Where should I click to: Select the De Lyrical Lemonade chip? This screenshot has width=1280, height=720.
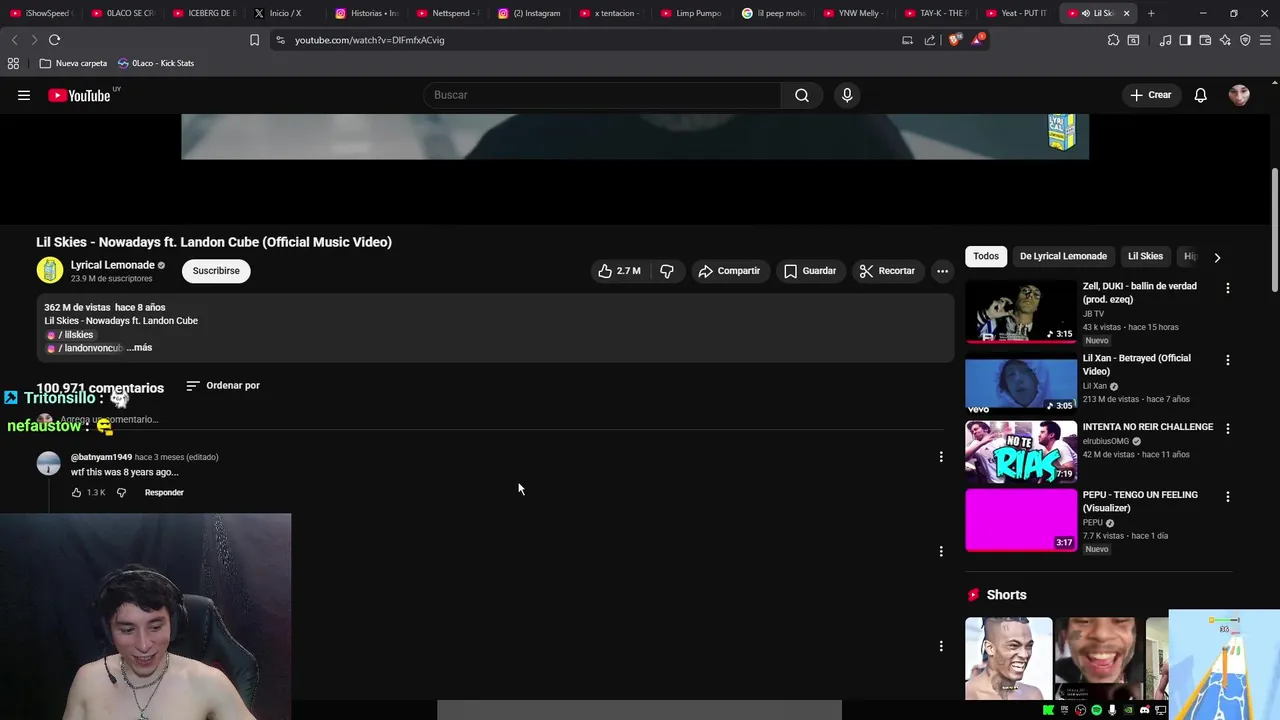1063,256
